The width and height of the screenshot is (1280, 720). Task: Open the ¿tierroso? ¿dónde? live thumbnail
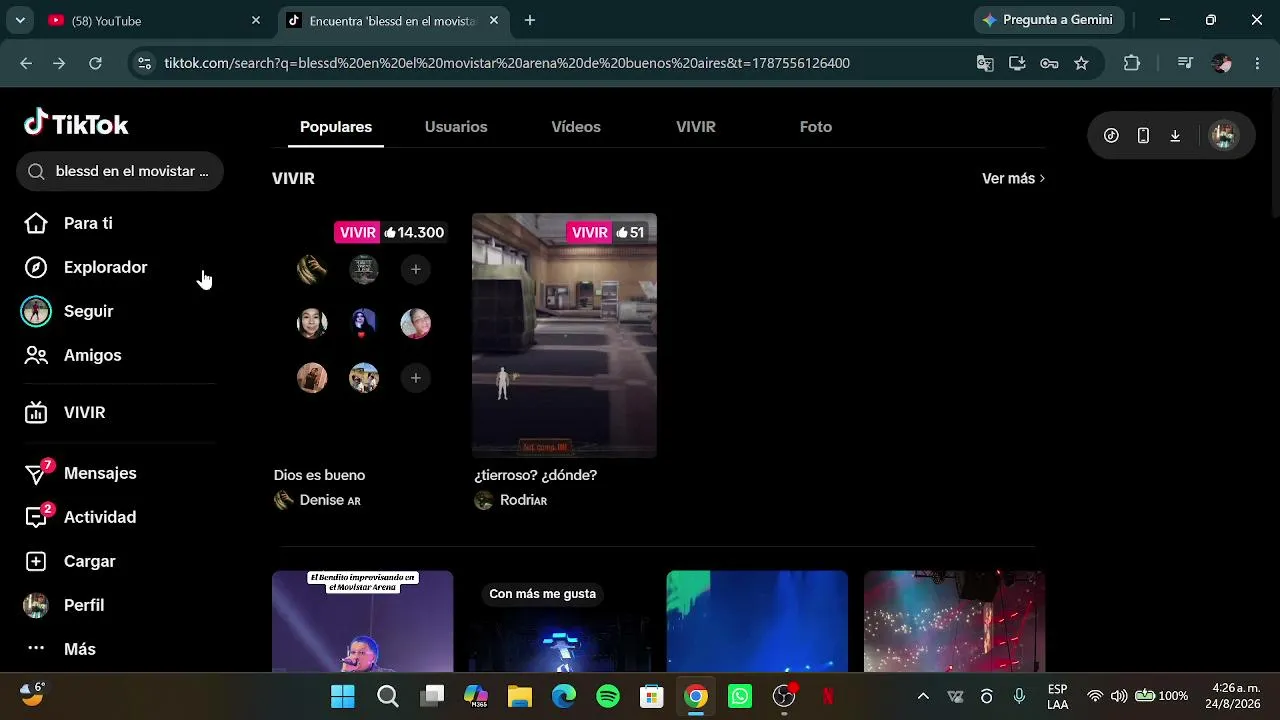(x=564, y=335)
